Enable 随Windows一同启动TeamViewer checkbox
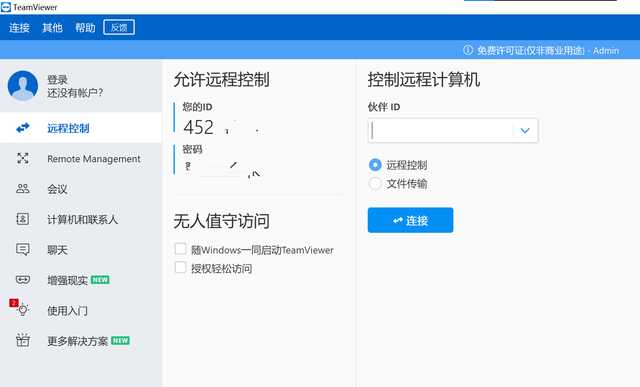The image size is (640, 387). click(x=180, y=249)
